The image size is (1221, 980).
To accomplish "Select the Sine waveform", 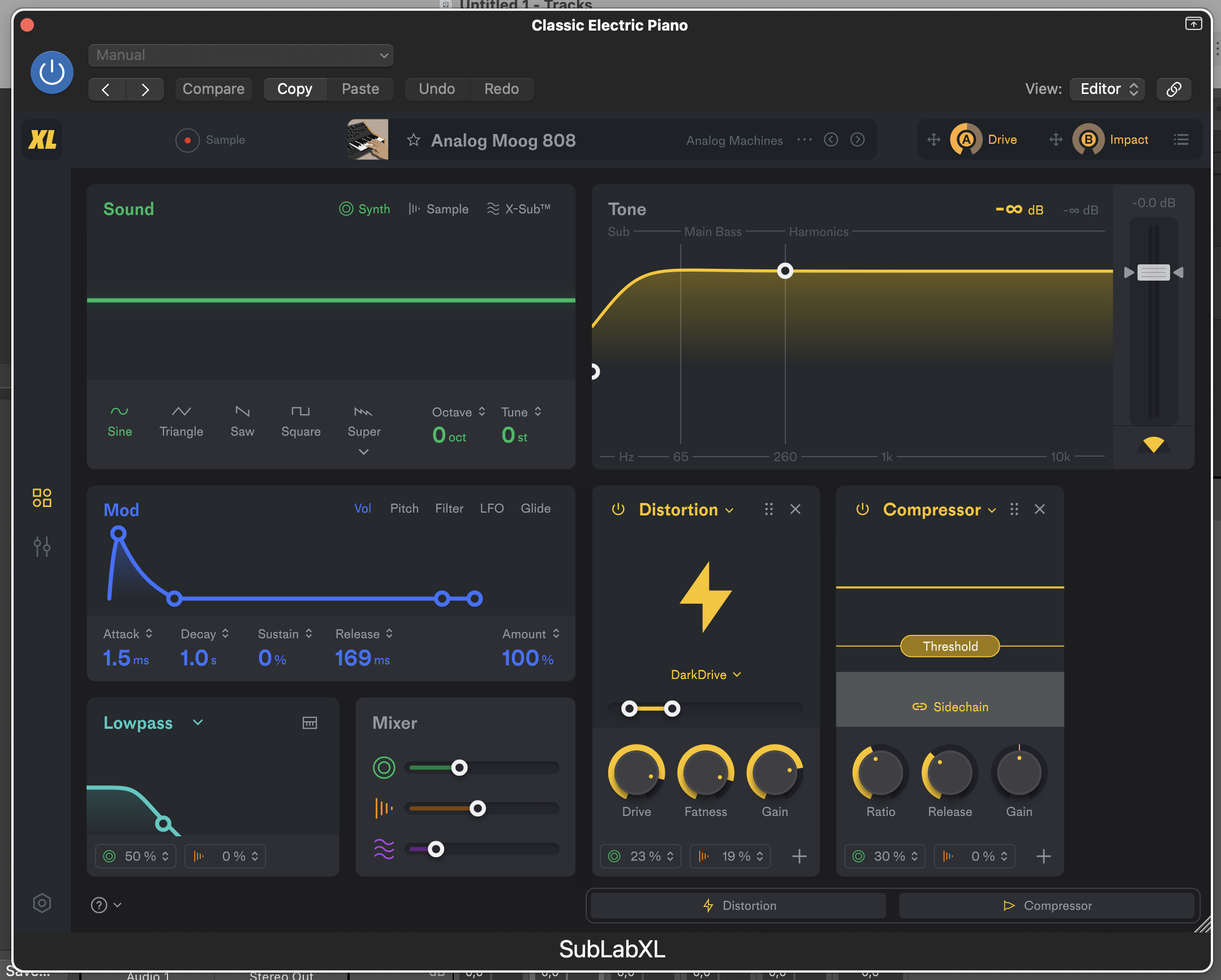I will 119,422.
